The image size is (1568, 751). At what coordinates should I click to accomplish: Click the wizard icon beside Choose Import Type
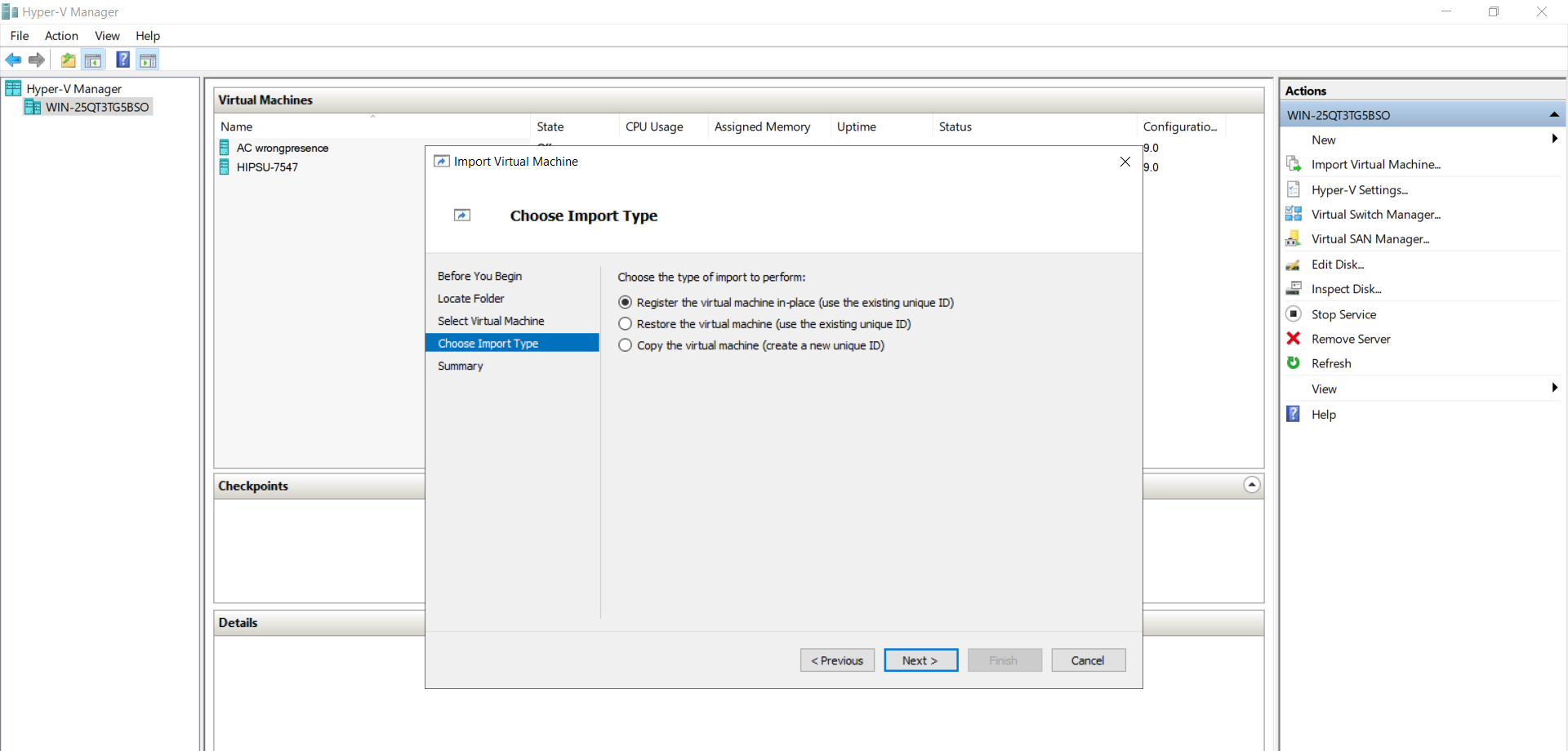462,216
